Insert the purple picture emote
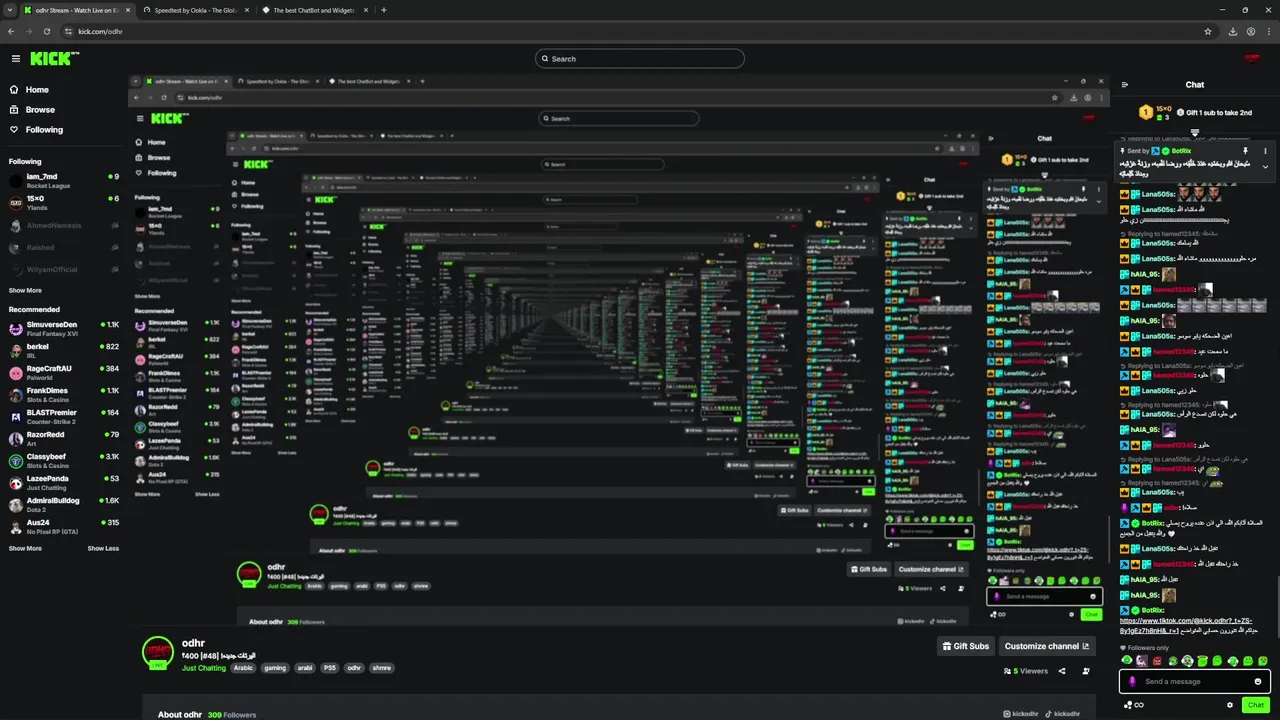Screen dimensions: 1280x720 click(1142, 661)
